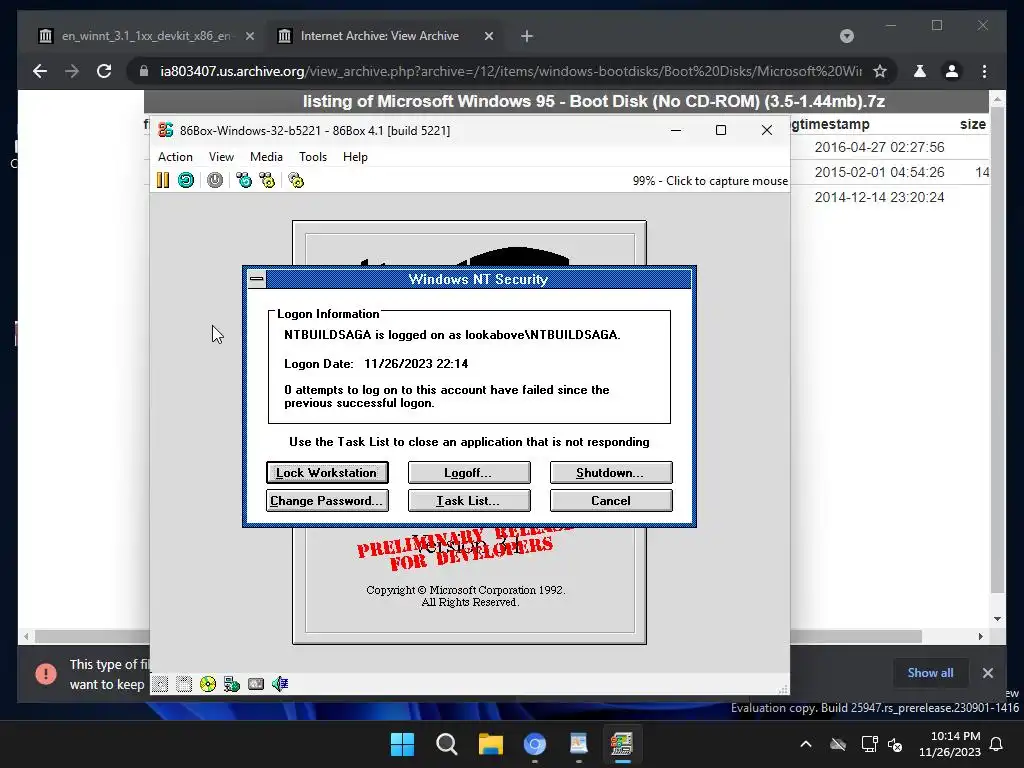
Task: Open the Chrome profile avatar
Action: (952, 71)
